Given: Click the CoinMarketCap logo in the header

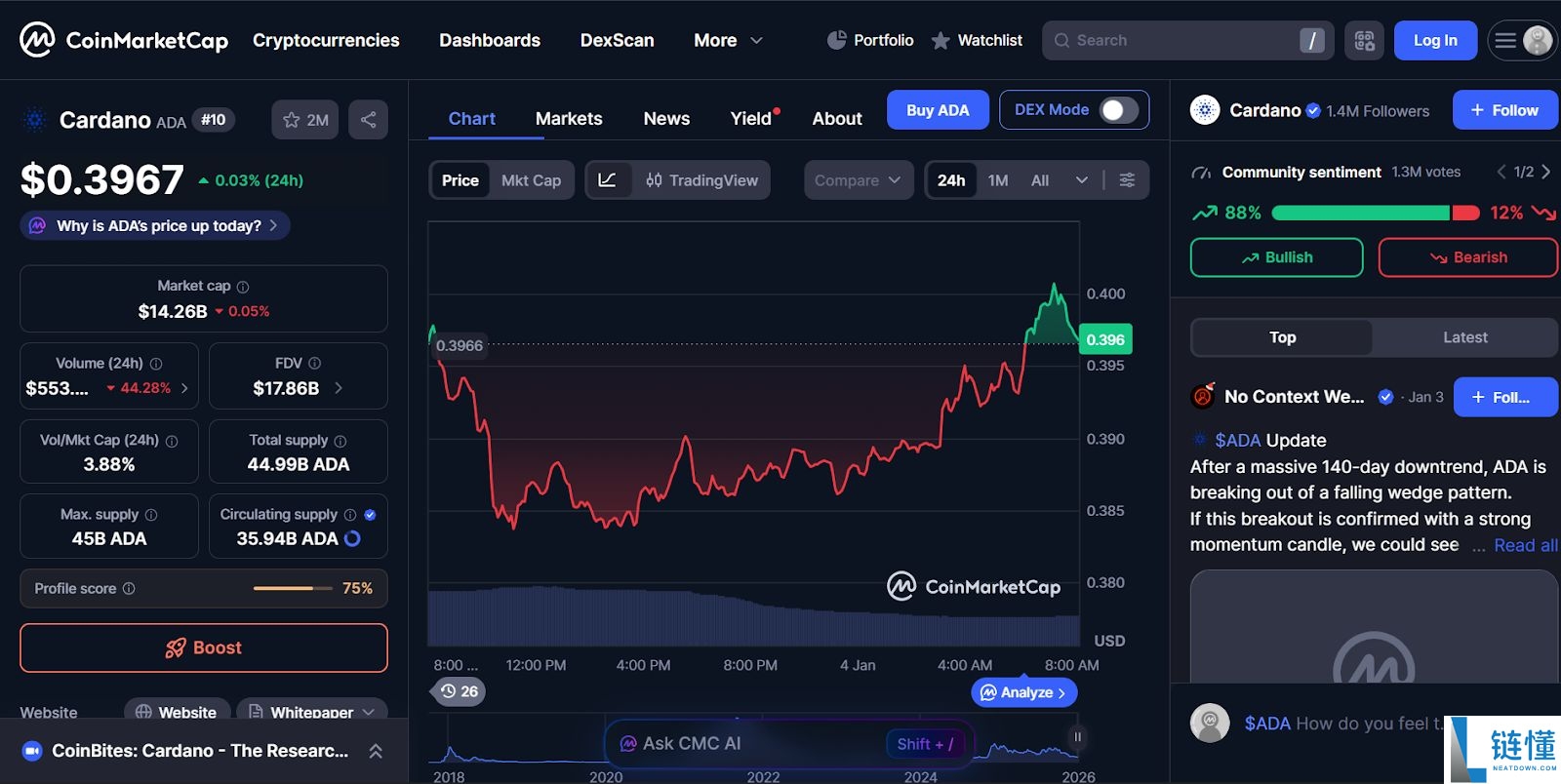Looking at the screenshot, I should [x=124, y=40].
